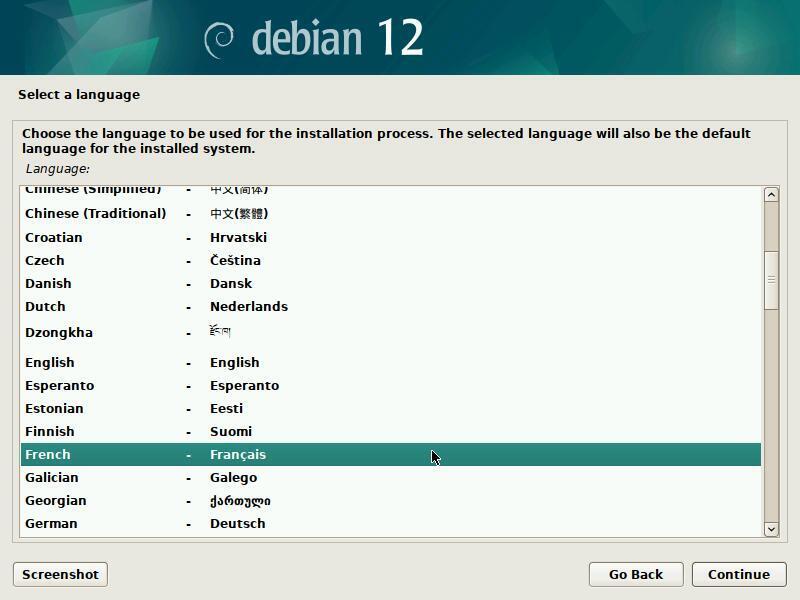Image resolution: width=800 pixels, height=600 pixels.
Task: Choose Croatian (Hrvatski) from the list
Action: [x=54, y=237]
